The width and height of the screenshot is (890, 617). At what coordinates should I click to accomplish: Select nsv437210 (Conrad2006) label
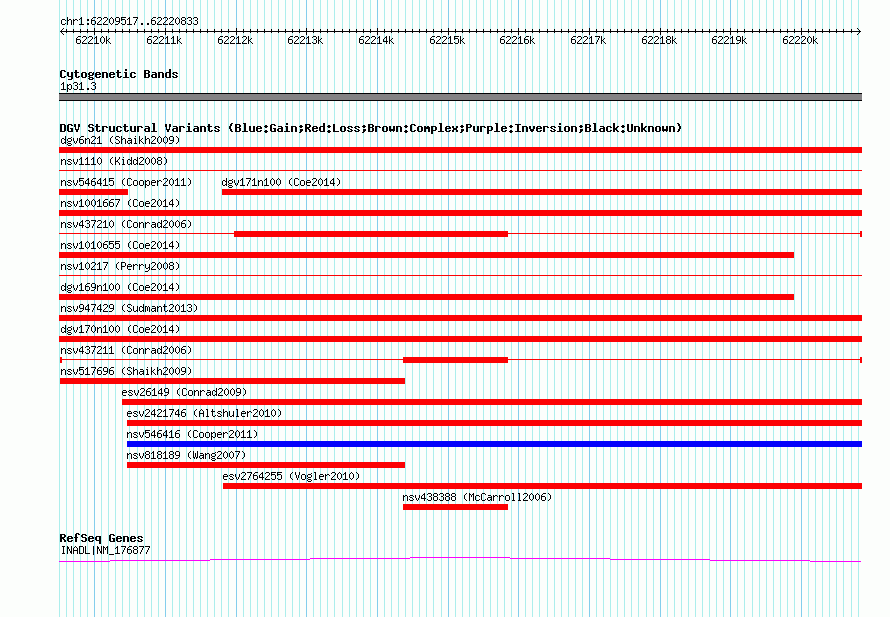[x=126, y=224]
